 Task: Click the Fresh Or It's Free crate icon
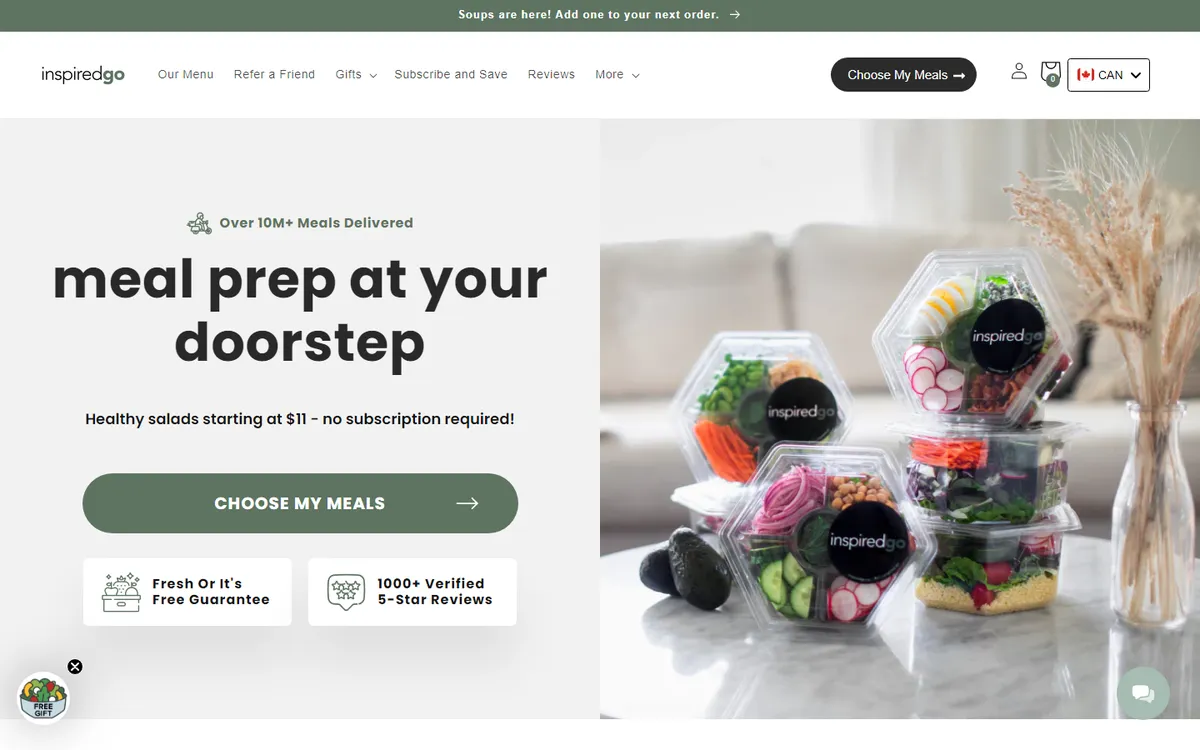tap(122, 592)
